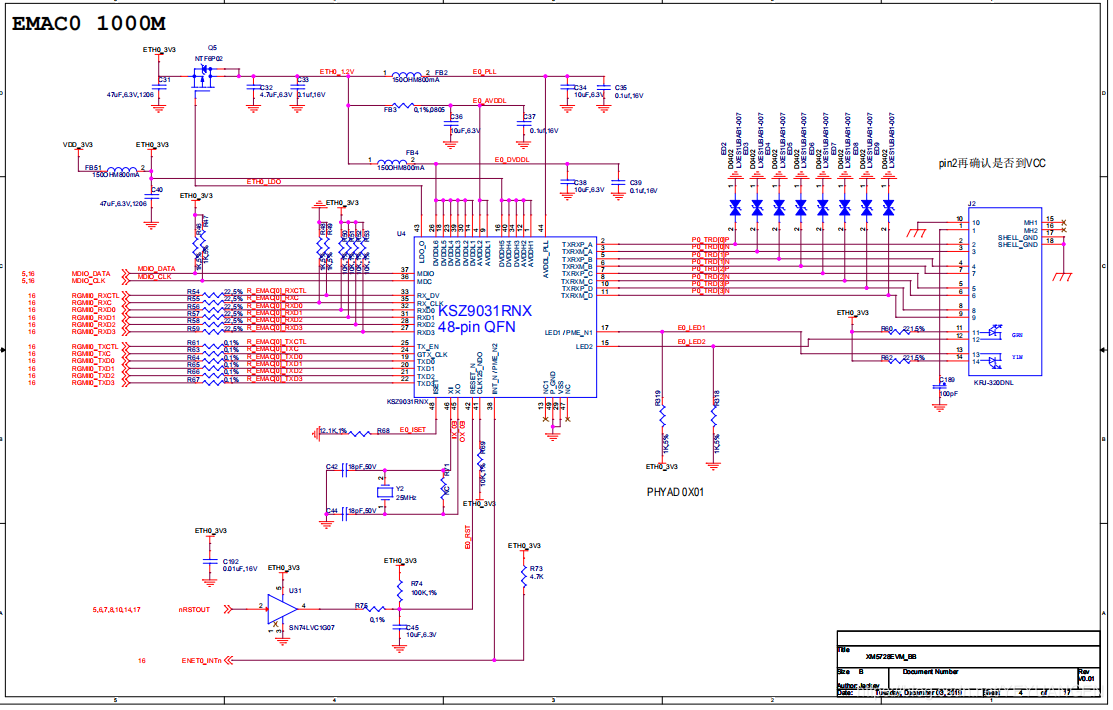
Task: Select the R73 4.7K resistor symbol
Action: (x=523, y=576)
